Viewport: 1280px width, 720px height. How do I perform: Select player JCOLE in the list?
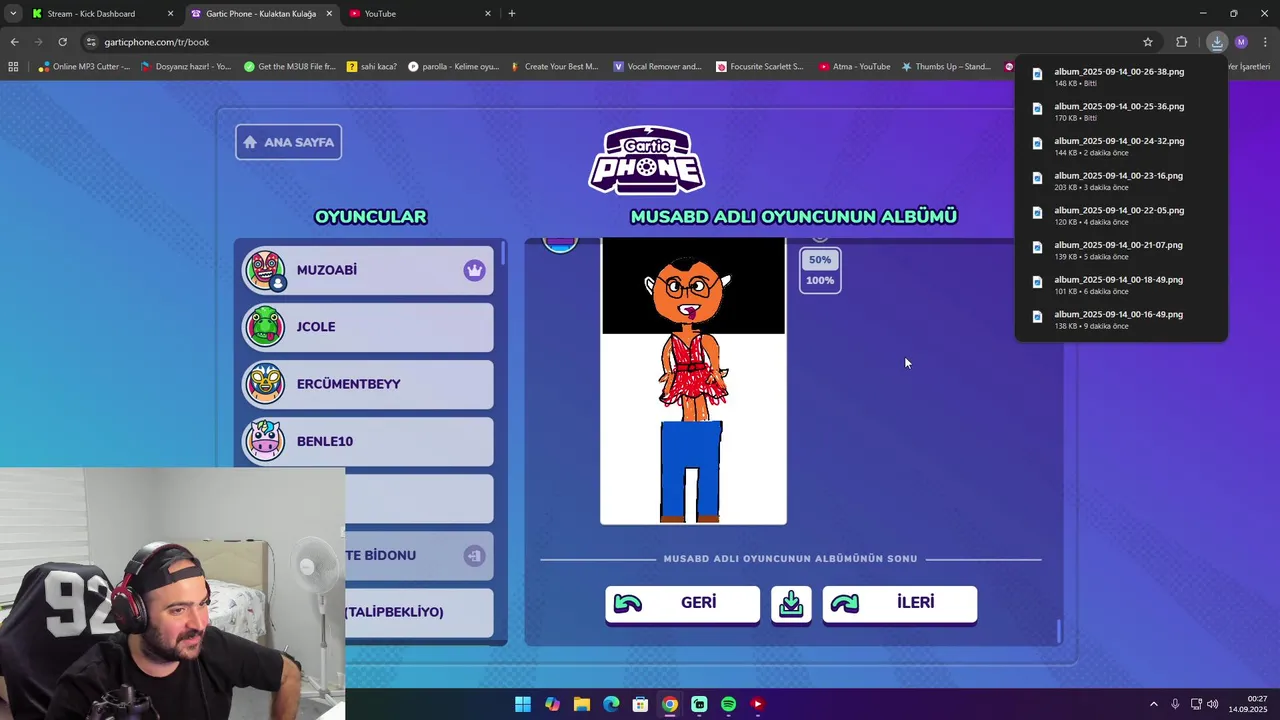368,327
